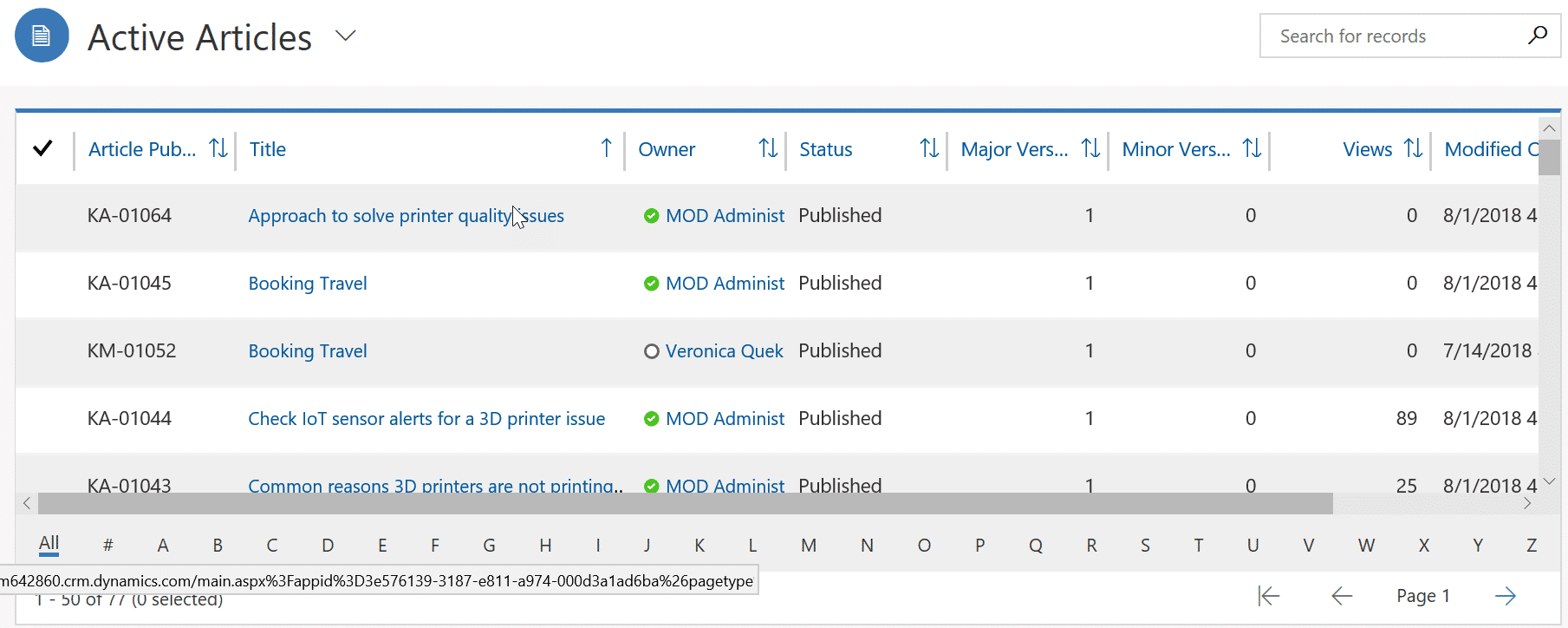Image resolution: width=1568 pixels, height=628 pixels.
Task: Select the KM-01052 row
Action: 131,351
